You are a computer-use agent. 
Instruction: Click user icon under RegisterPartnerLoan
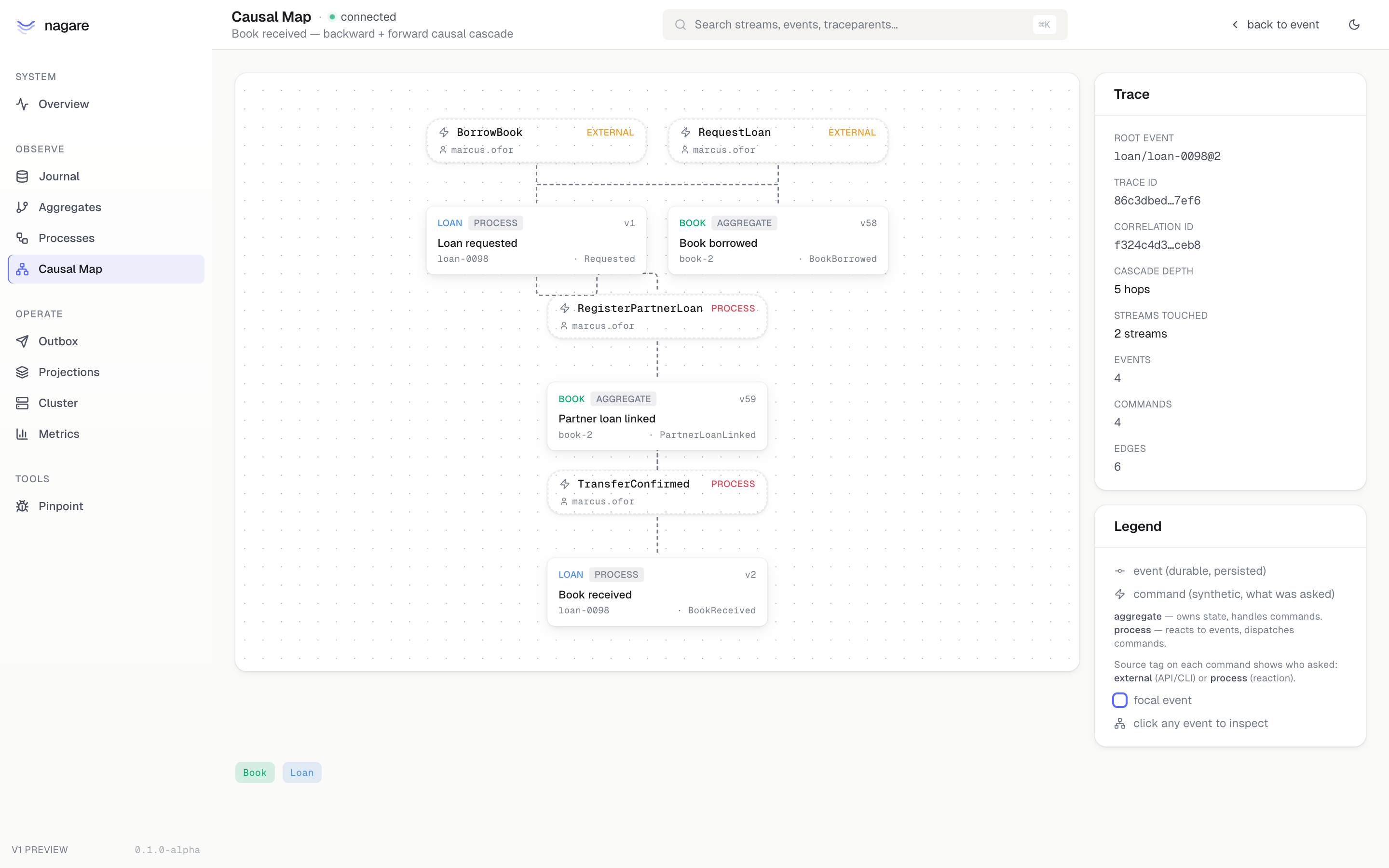click(564, 326)
